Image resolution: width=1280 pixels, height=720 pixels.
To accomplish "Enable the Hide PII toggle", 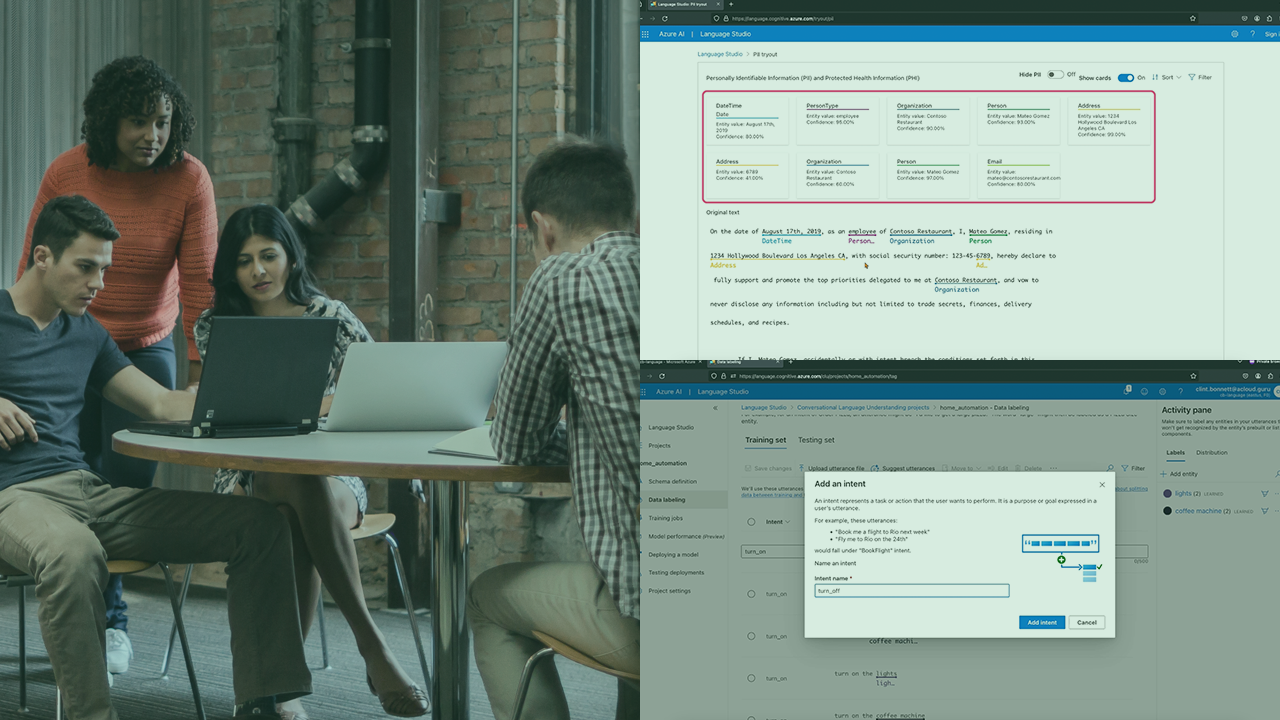I will (1056, 74).
